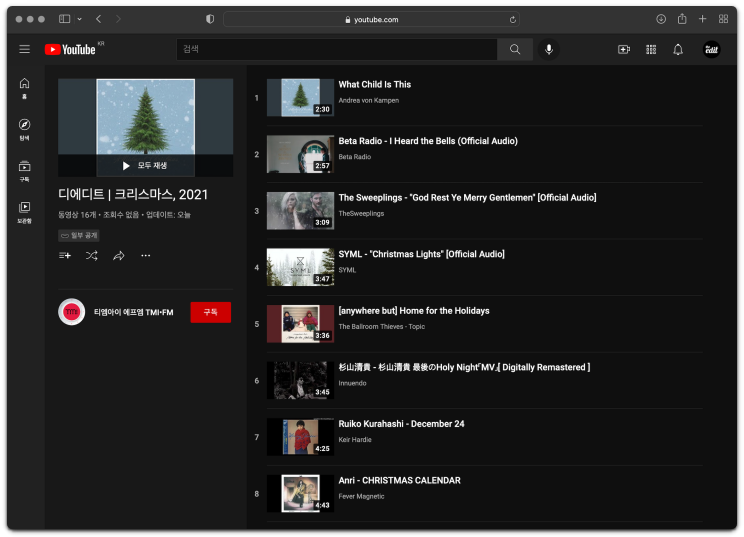Subscribe to the TMI·FM channel
This screenshot has height=537, width=744.
[211, 312]
